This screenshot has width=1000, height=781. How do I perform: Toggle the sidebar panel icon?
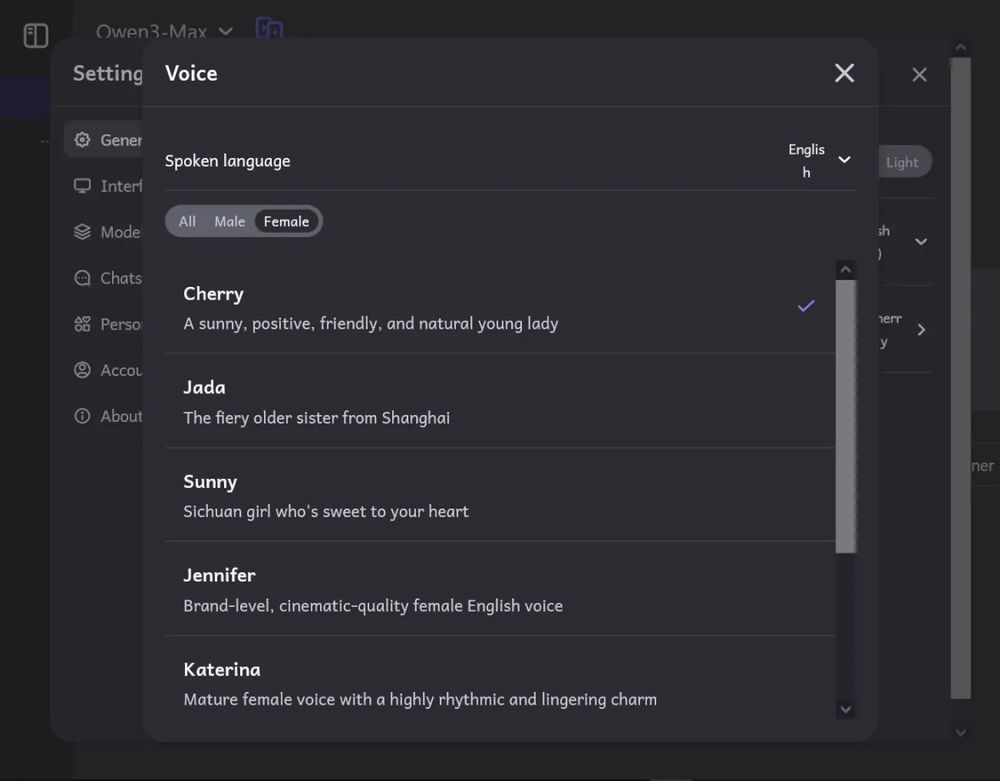[36, 35]
